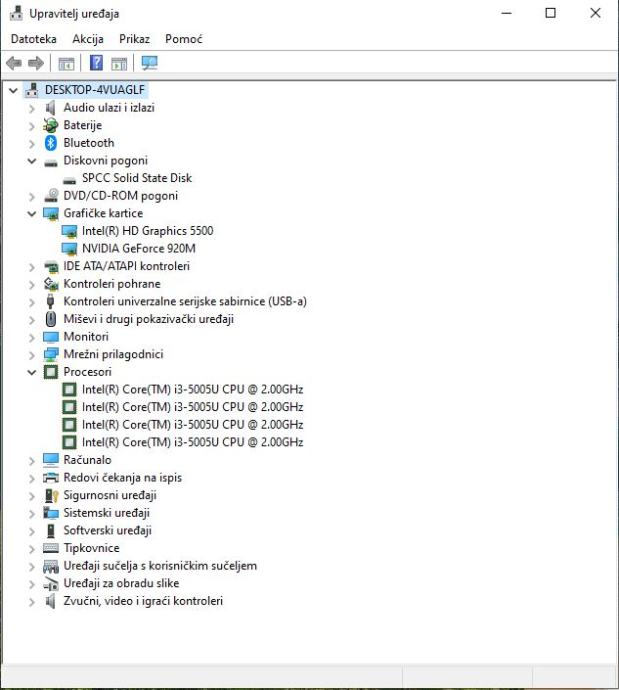This screenshot has height=690, width=619.
Task: Select the Uređaji sučelja s korisničkim sučeljem label
Action: (x=160, y=565)
